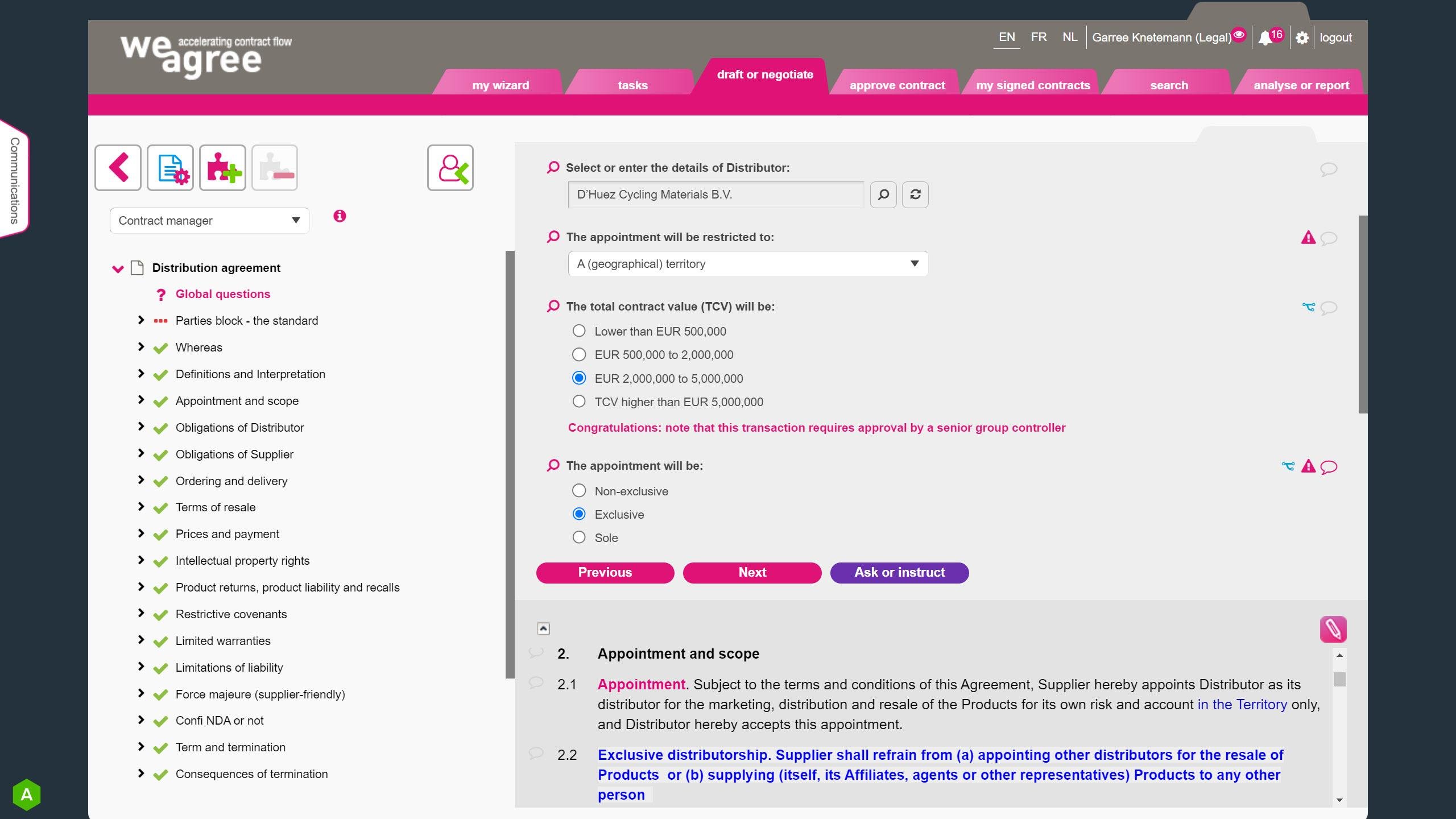1456x819 pixels.
Task: Click the Next button
Action: (752, 572)
